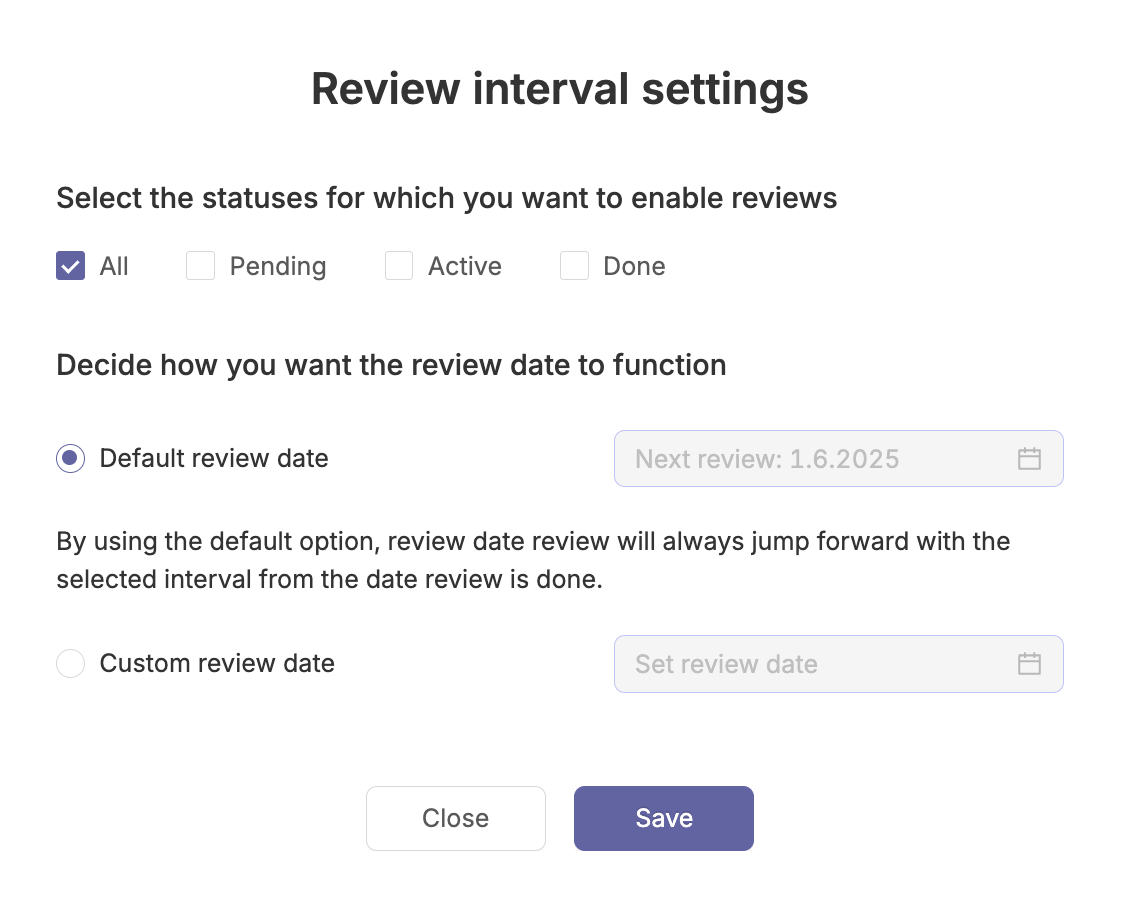Save the review interval settings
The image size is (1122, 908).
(x=663, y=819)
